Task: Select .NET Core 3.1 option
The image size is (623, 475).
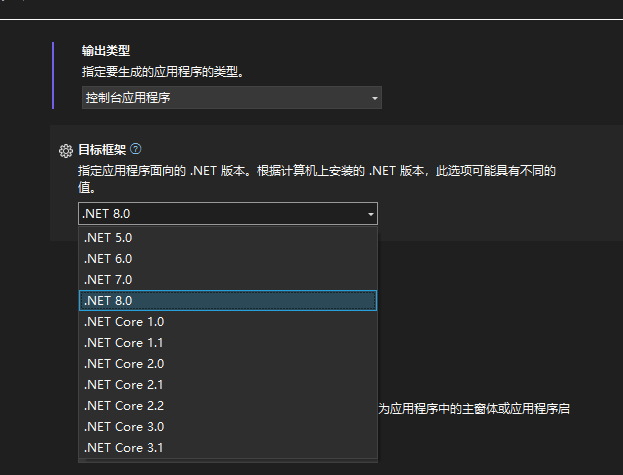Action: point(228,448)
